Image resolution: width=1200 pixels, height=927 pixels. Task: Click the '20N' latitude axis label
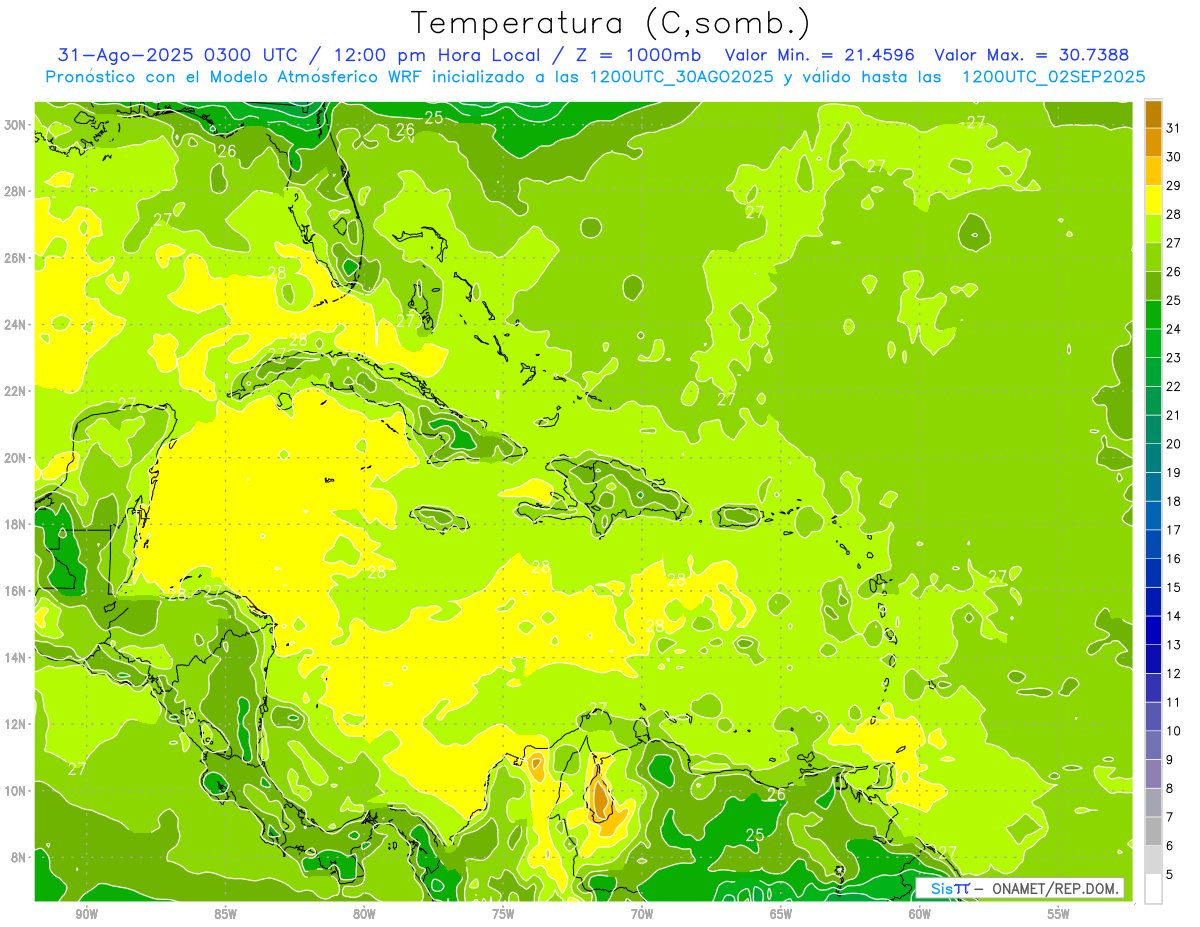(15, 458)
